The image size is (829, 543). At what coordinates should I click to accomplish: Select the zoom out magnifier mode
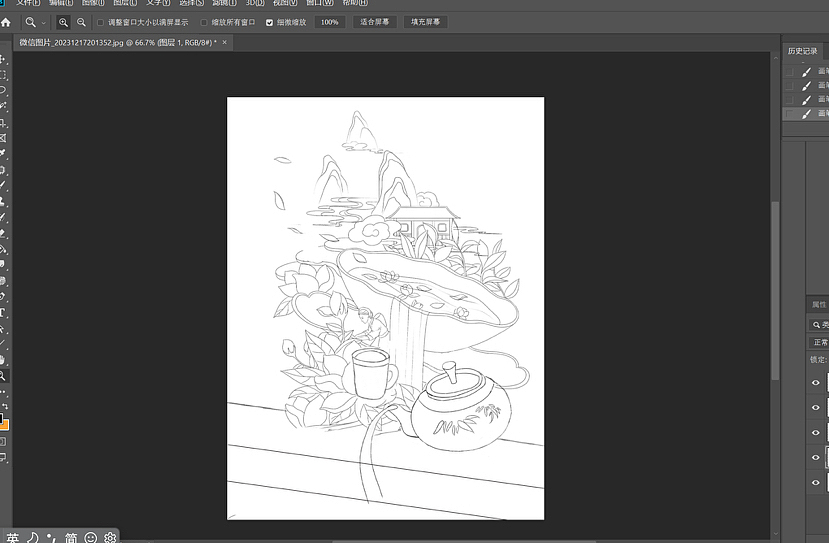click(x=81, y=22)
